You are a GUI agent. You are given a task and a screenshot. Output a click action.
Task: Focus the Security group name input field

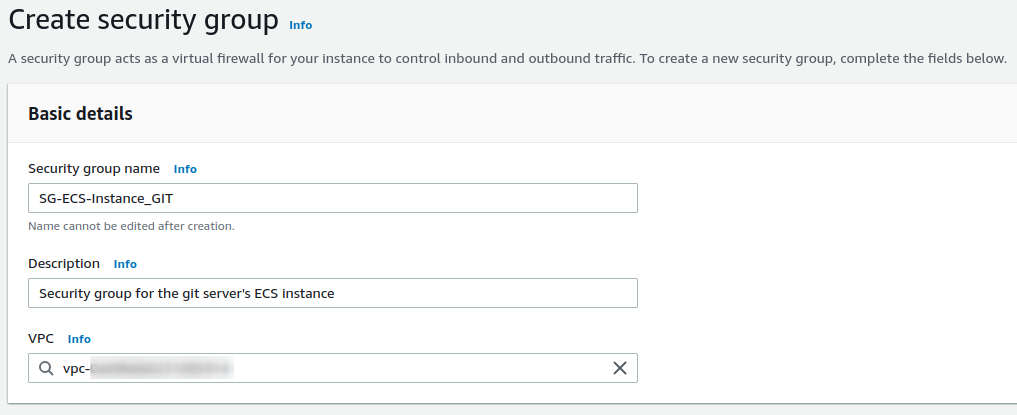click(400, 198)
